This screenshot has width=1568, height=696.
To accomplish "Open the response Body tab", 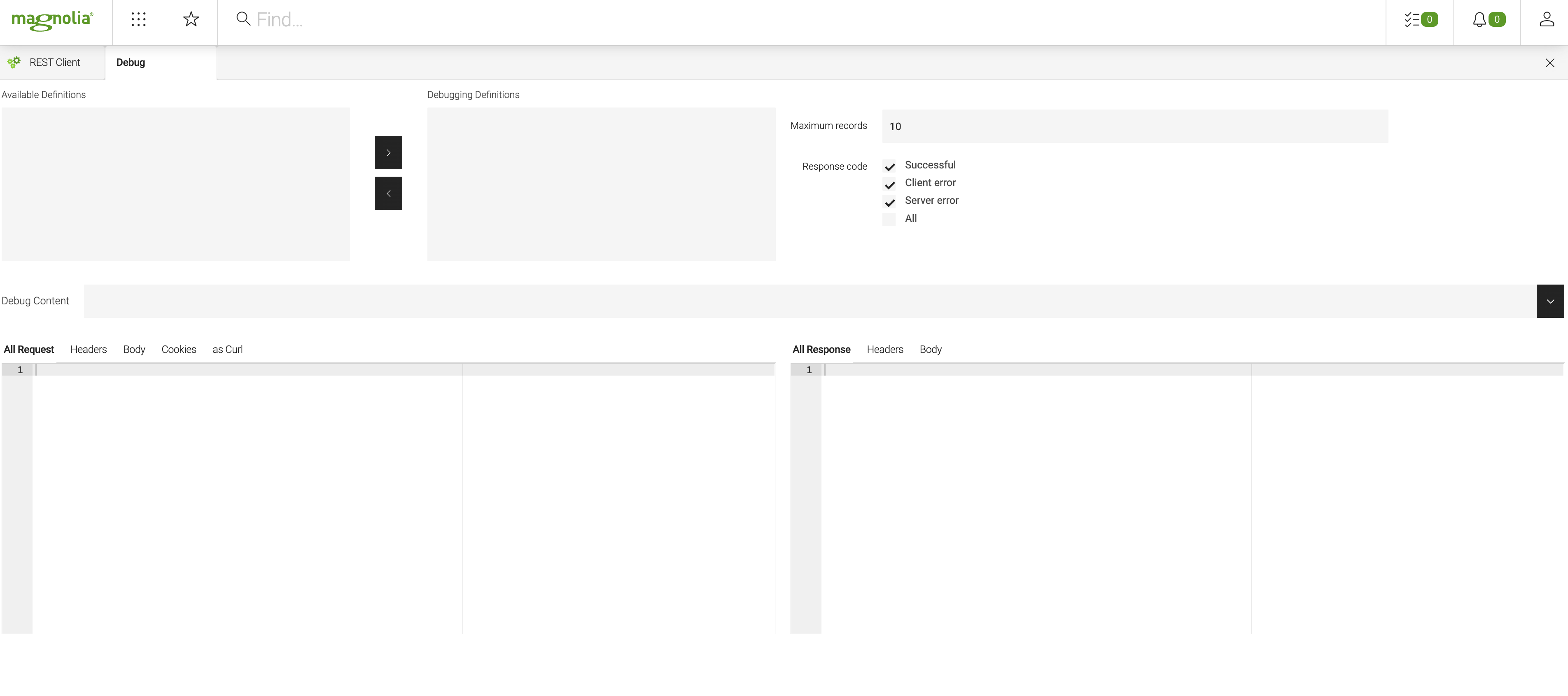I will click(x=930, y=350).
